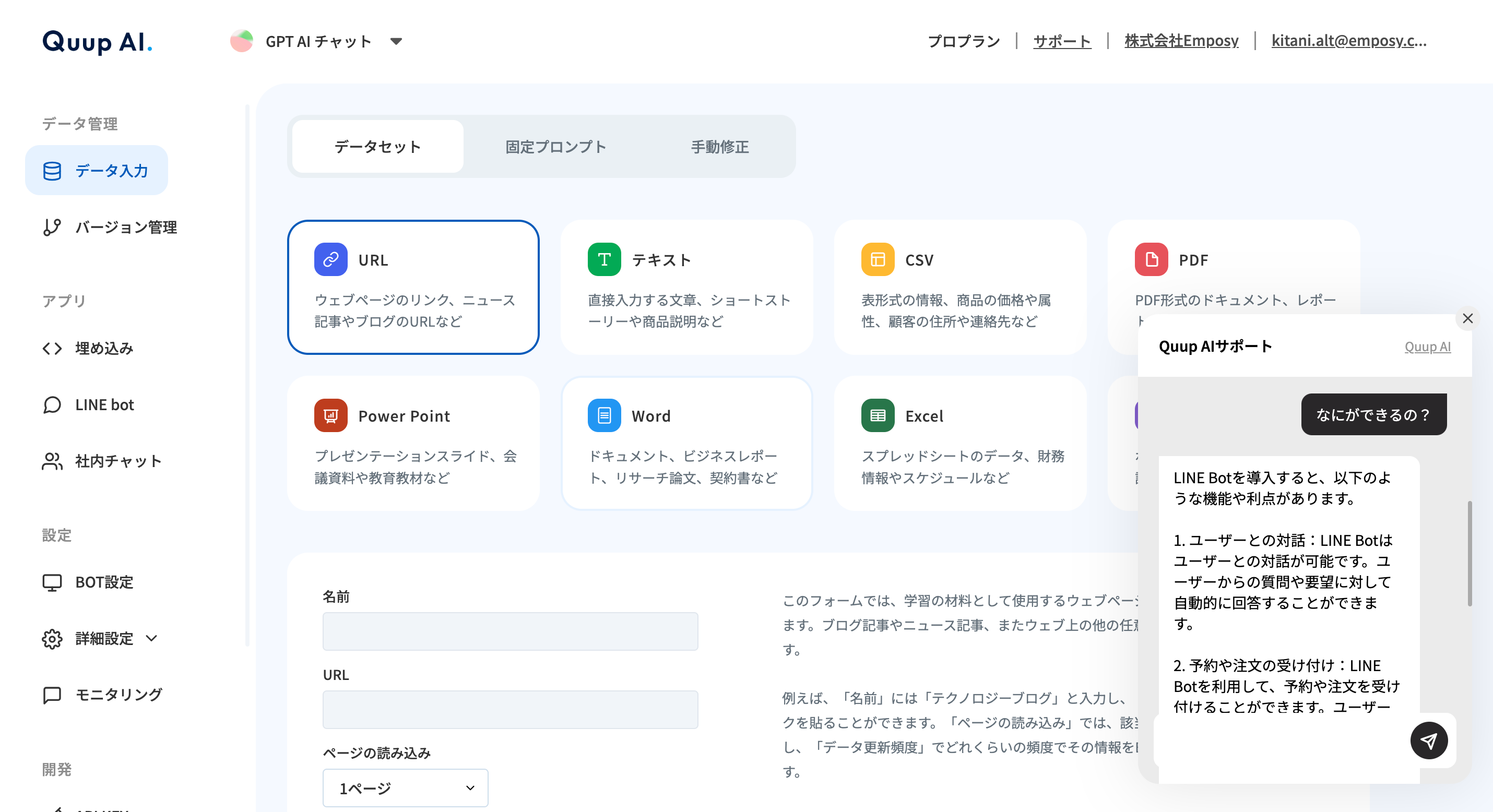The width and height of the screenshot is (1493, 812).
Task: Click the red PDF file icon
Action: 1151,260
